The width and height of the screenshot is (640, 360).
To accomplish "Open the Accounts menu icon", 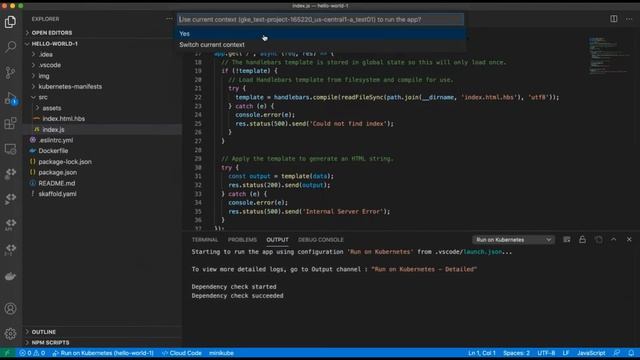I will 11,309.
